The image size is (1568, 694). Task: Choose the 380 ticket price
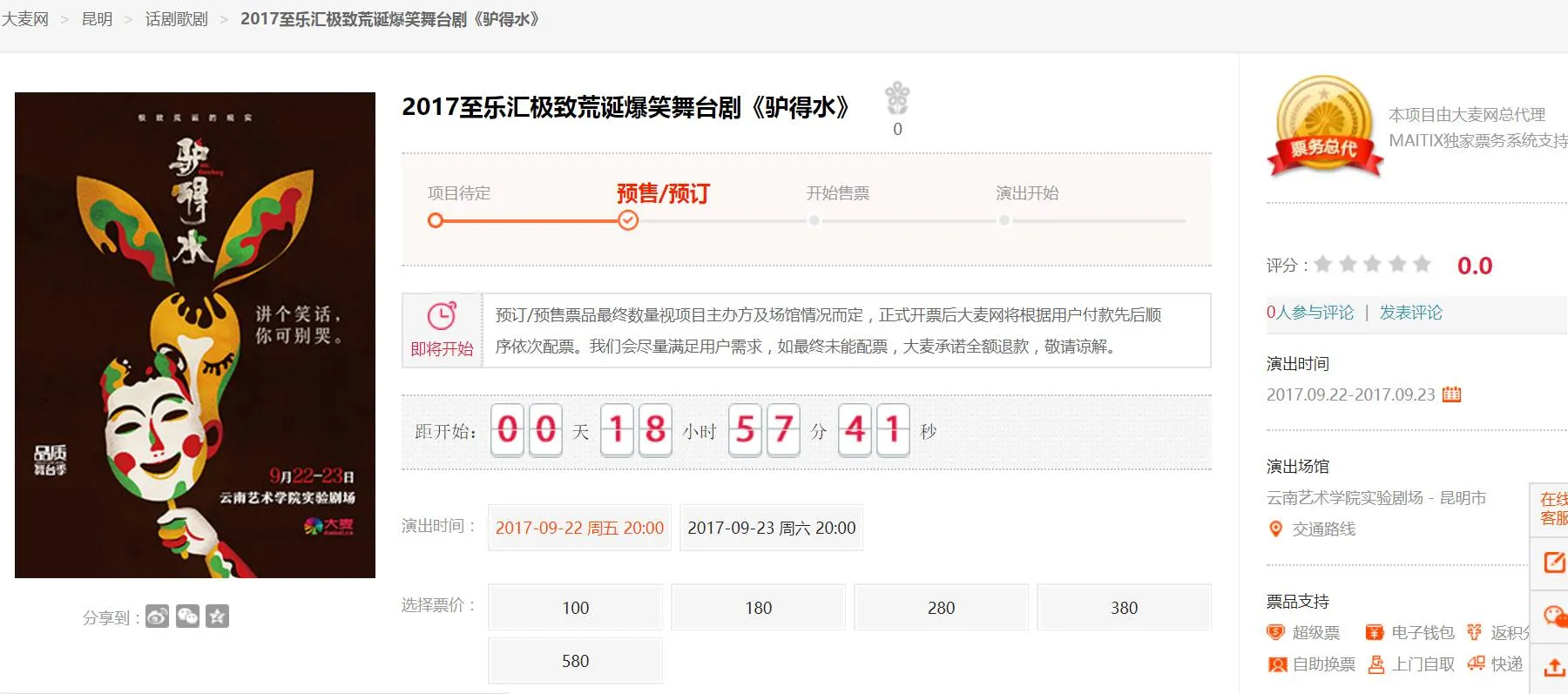click(x=1124, y=608)
